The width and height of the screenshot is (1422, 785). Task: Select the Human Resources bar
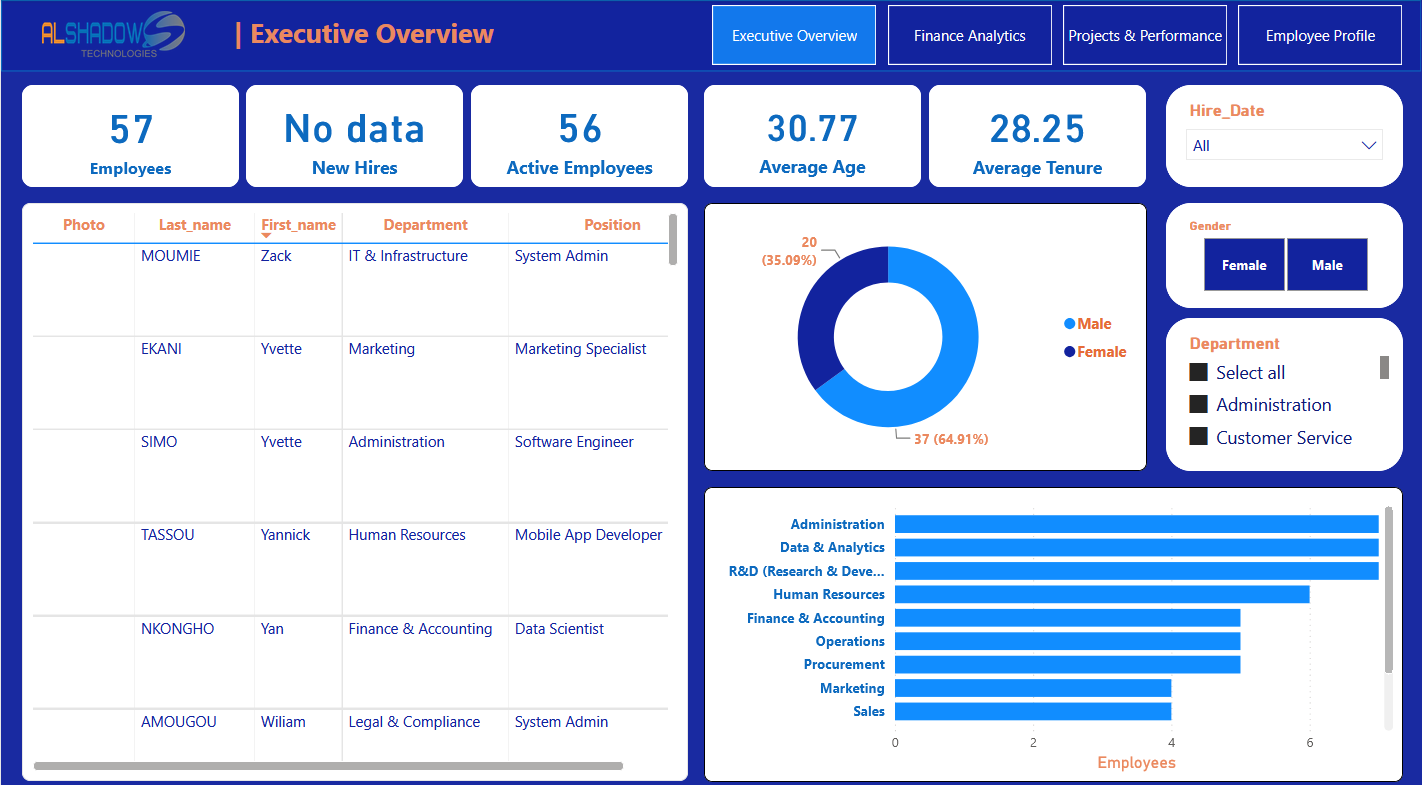click(x=1102, y=594)
